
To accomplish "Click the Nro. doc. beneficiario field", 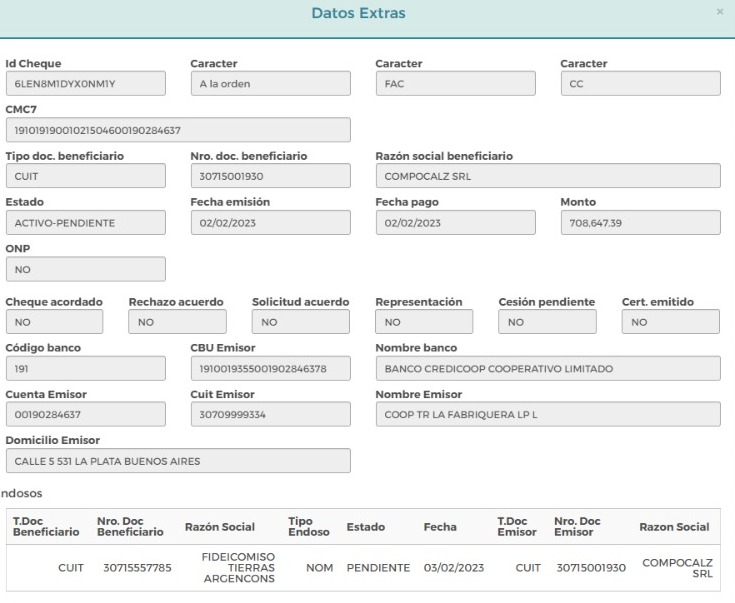I will pos(270,176).
